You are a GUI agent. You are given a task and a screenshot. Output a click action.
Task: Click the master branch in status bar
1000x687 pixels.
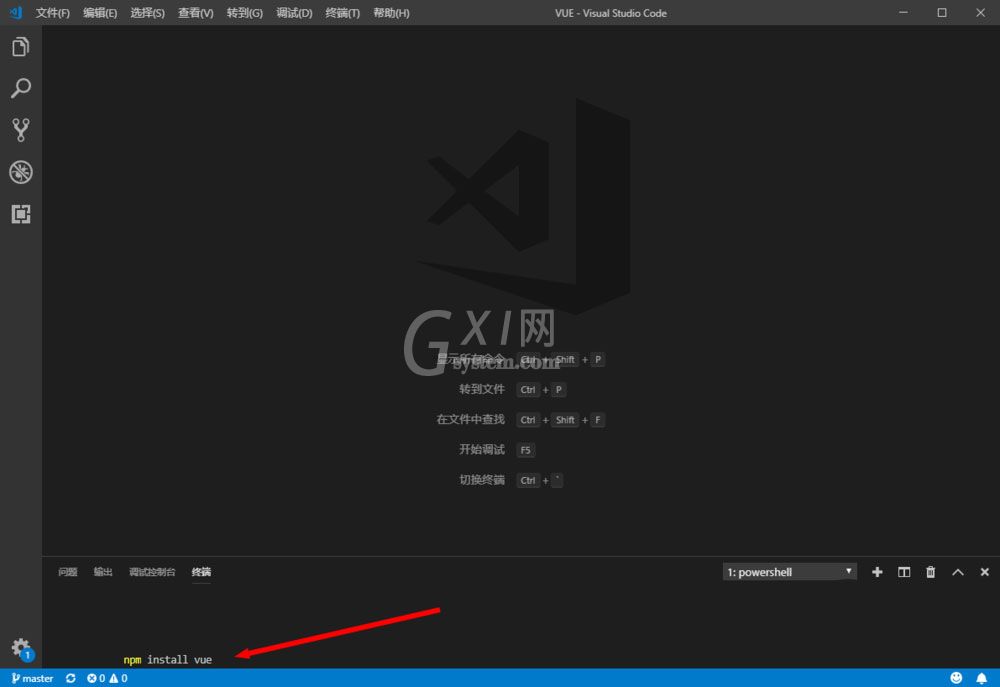[x=32, y=678]
